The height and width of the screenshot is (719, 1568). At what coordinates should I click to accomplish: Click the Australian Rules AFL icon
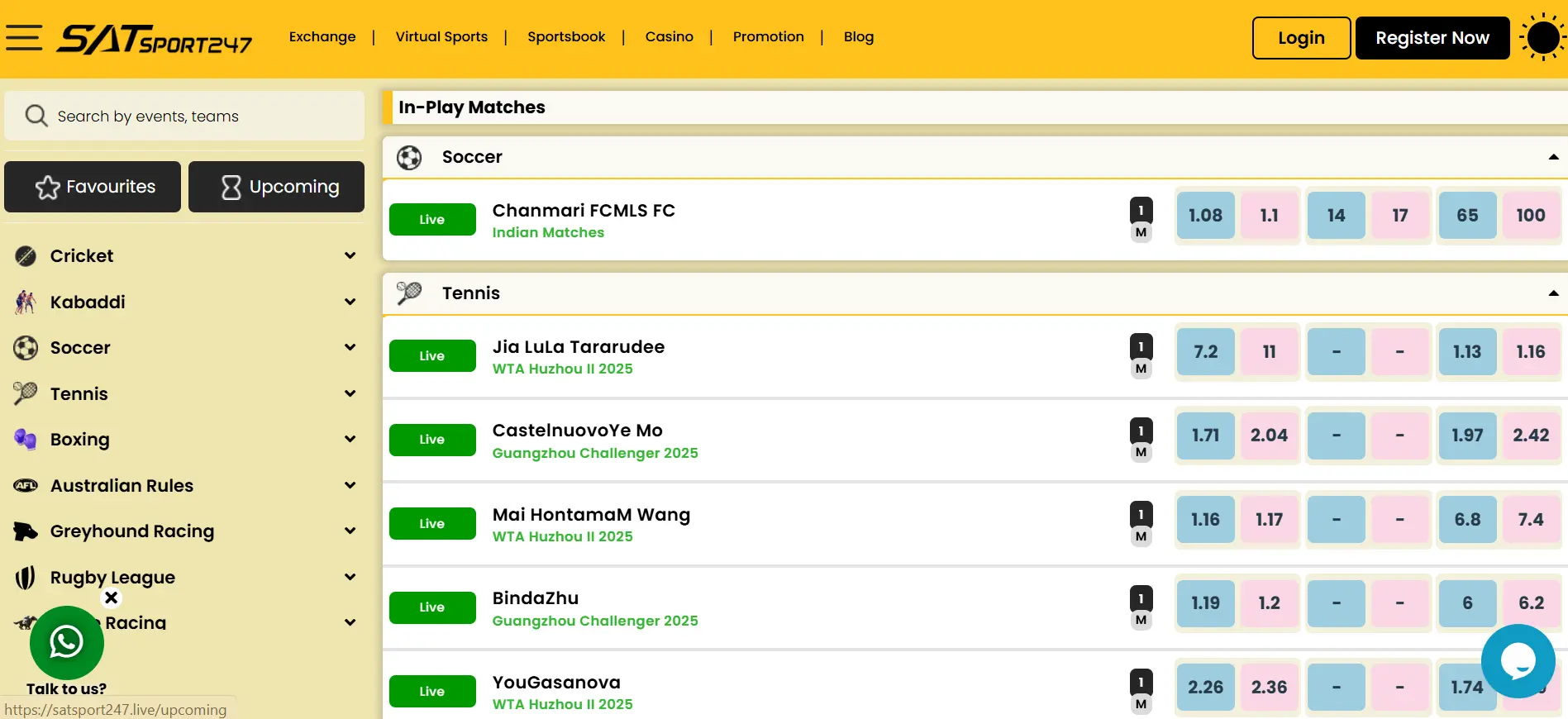tap(26, 486)
